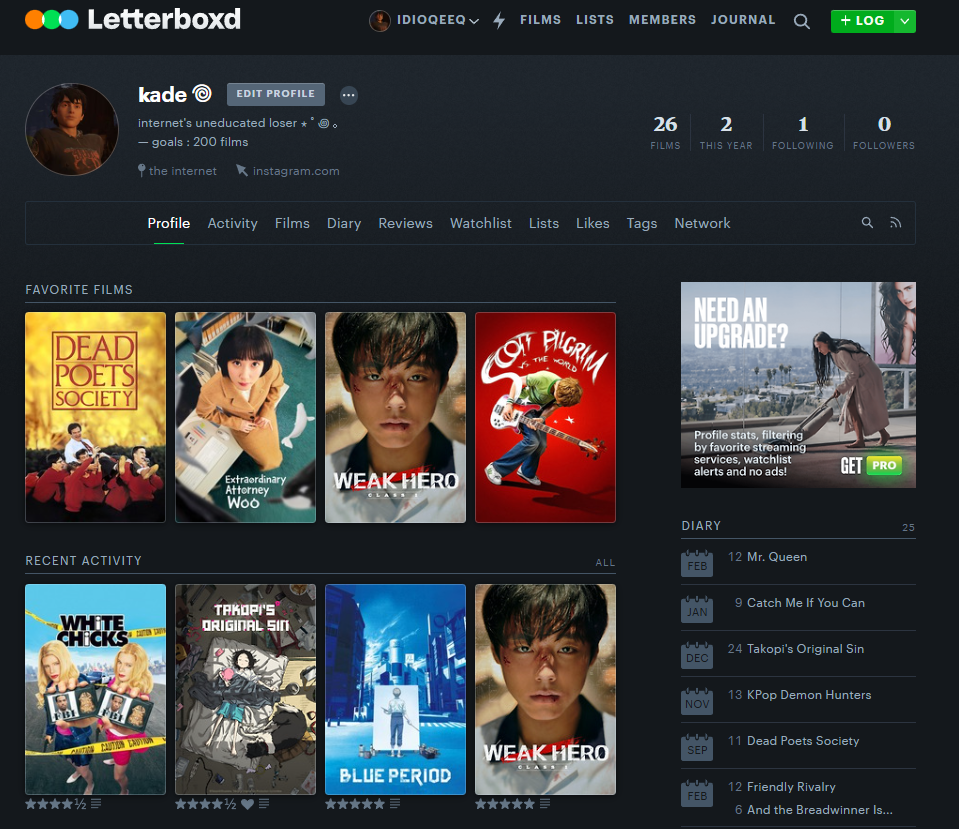Open the review icon under recent Weak Hero
959x829 pixels.
click(545, 803)
